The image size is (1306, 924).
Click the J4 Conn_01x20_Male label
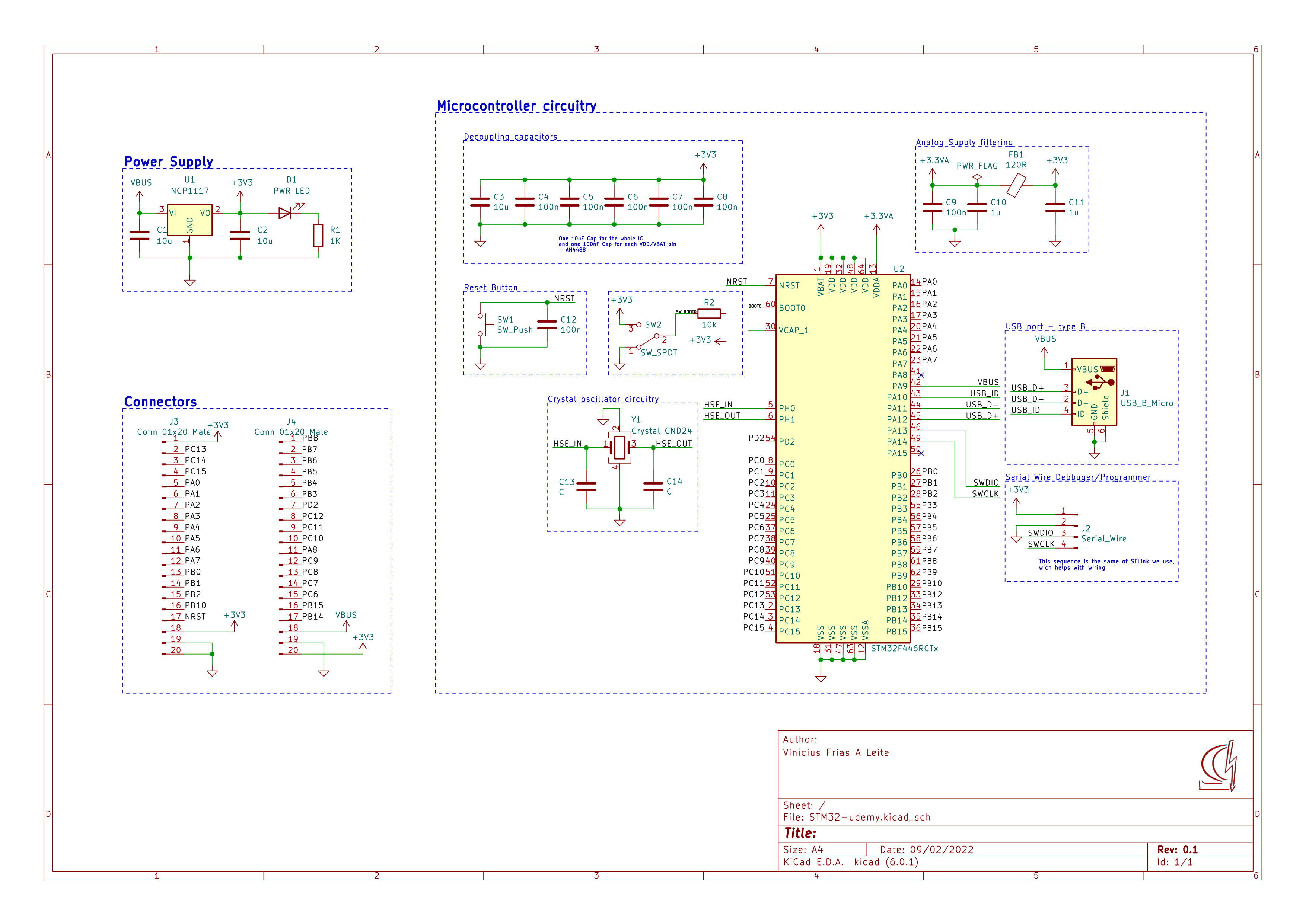[291, 432]
